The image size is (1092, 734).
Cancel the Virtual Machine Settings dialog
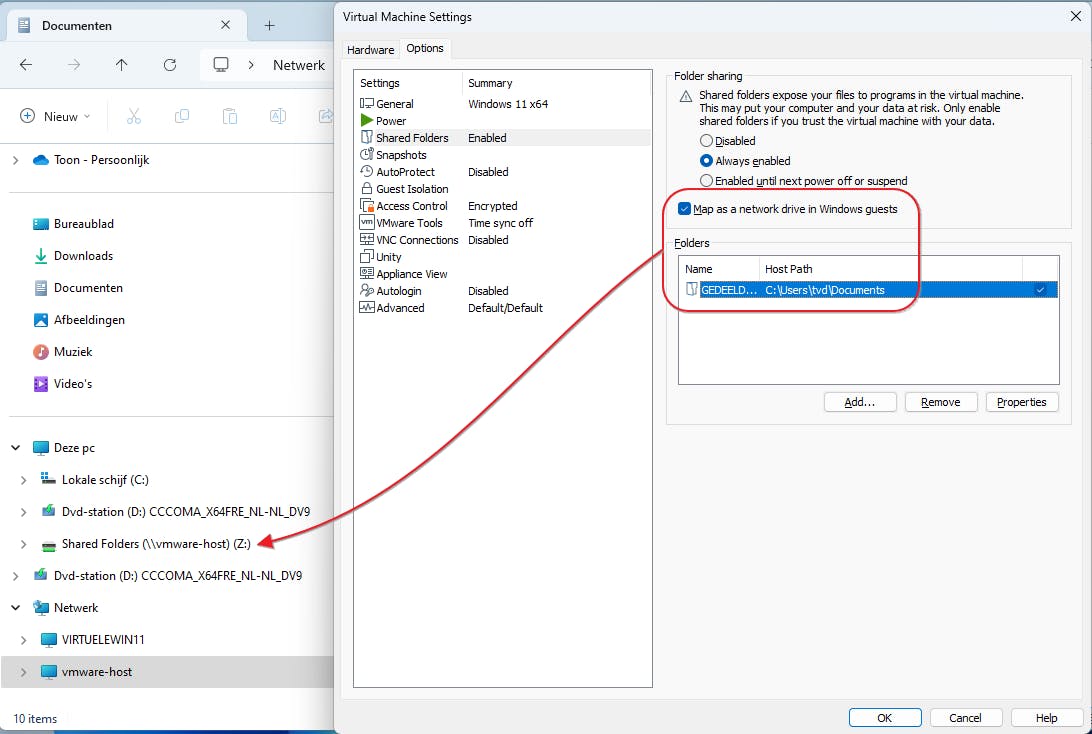(x=966, y=717)
